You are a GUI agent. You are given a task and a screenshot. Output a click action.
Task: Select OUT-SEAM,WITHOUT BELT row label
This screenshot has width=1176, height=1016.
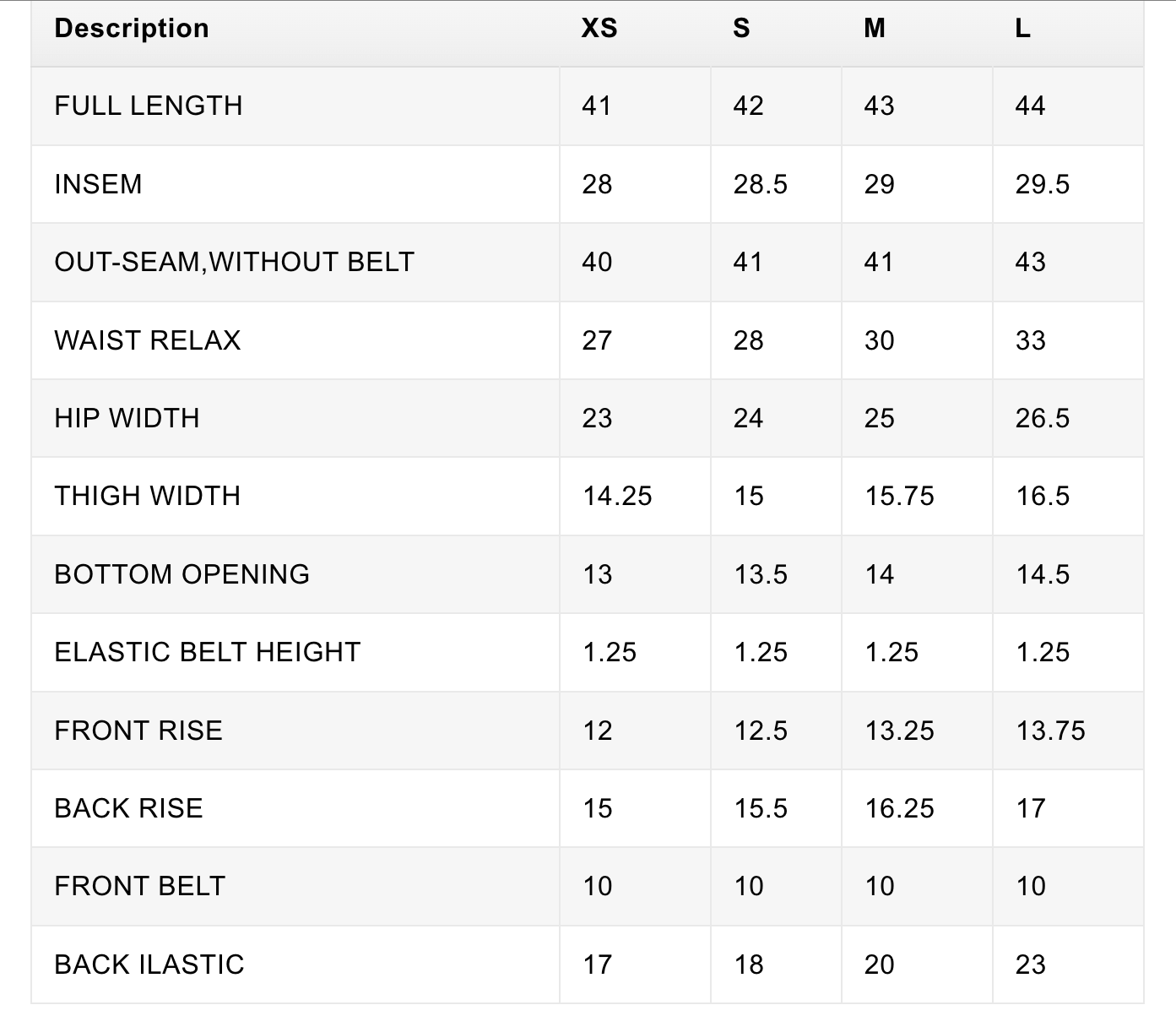(235, 263)
